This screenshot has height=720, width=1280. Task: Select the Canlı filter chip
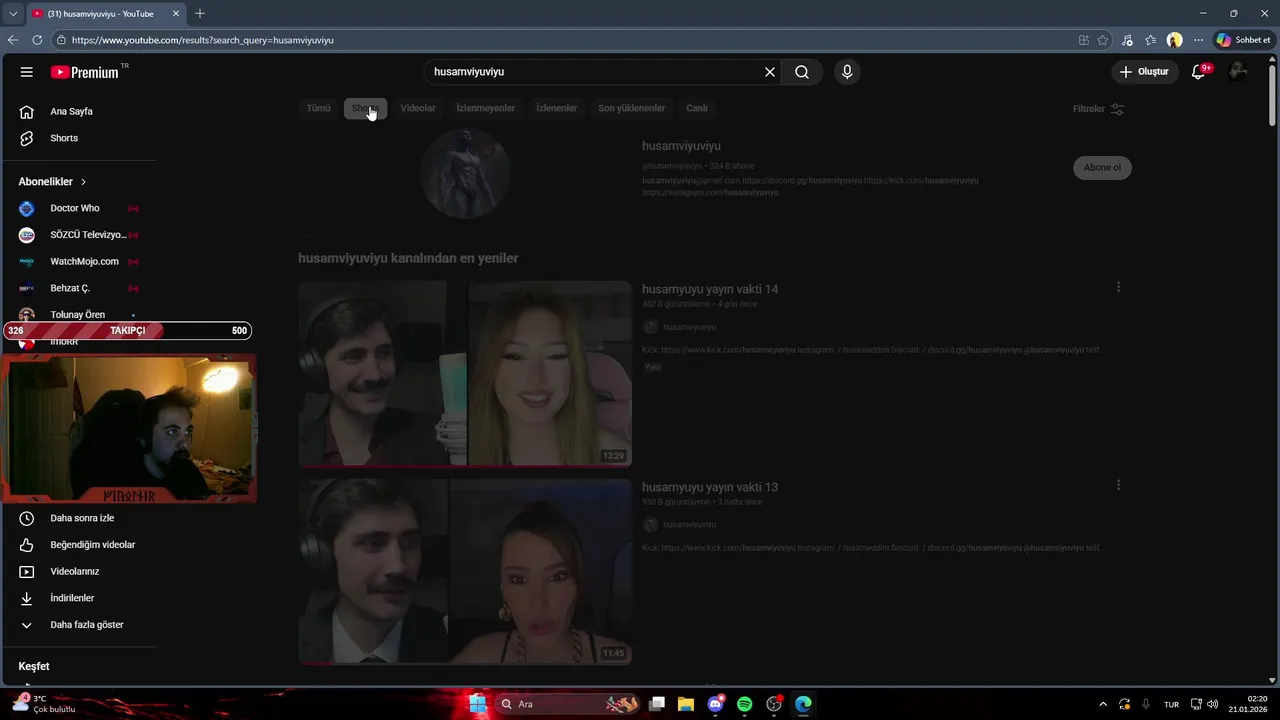[697, 108]
